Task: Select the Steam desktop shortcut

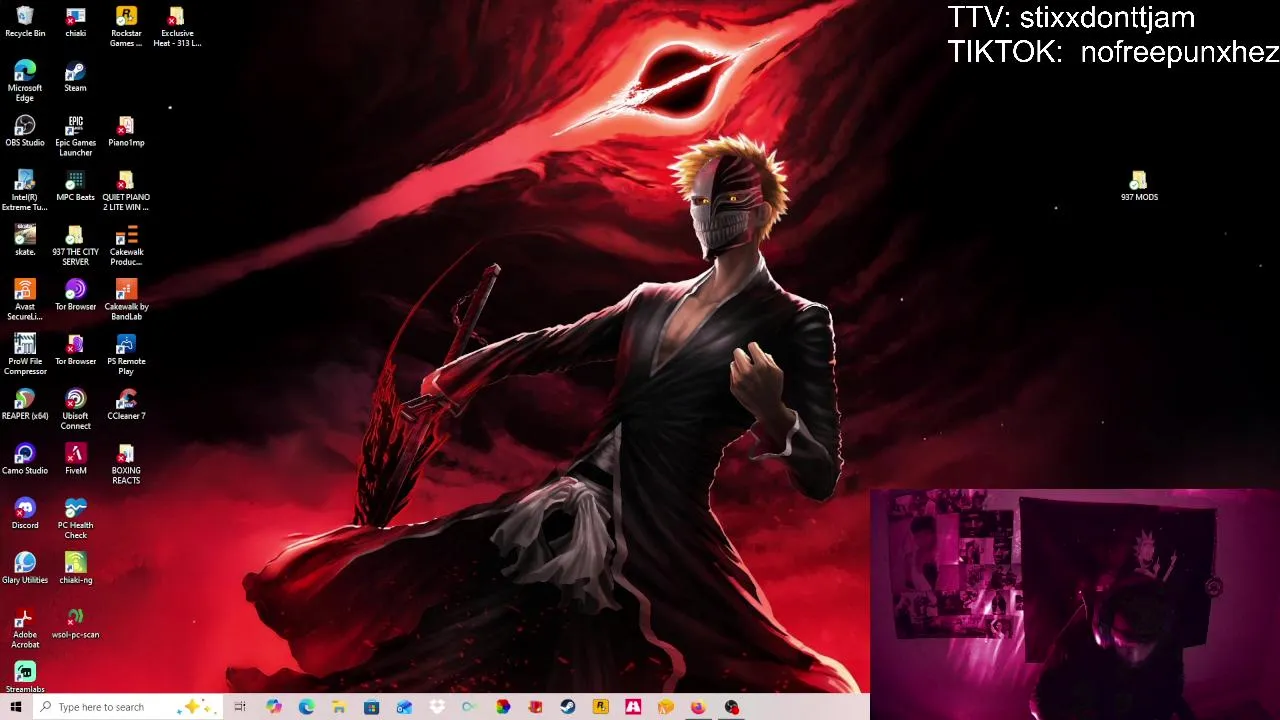Action: (75, 76)
